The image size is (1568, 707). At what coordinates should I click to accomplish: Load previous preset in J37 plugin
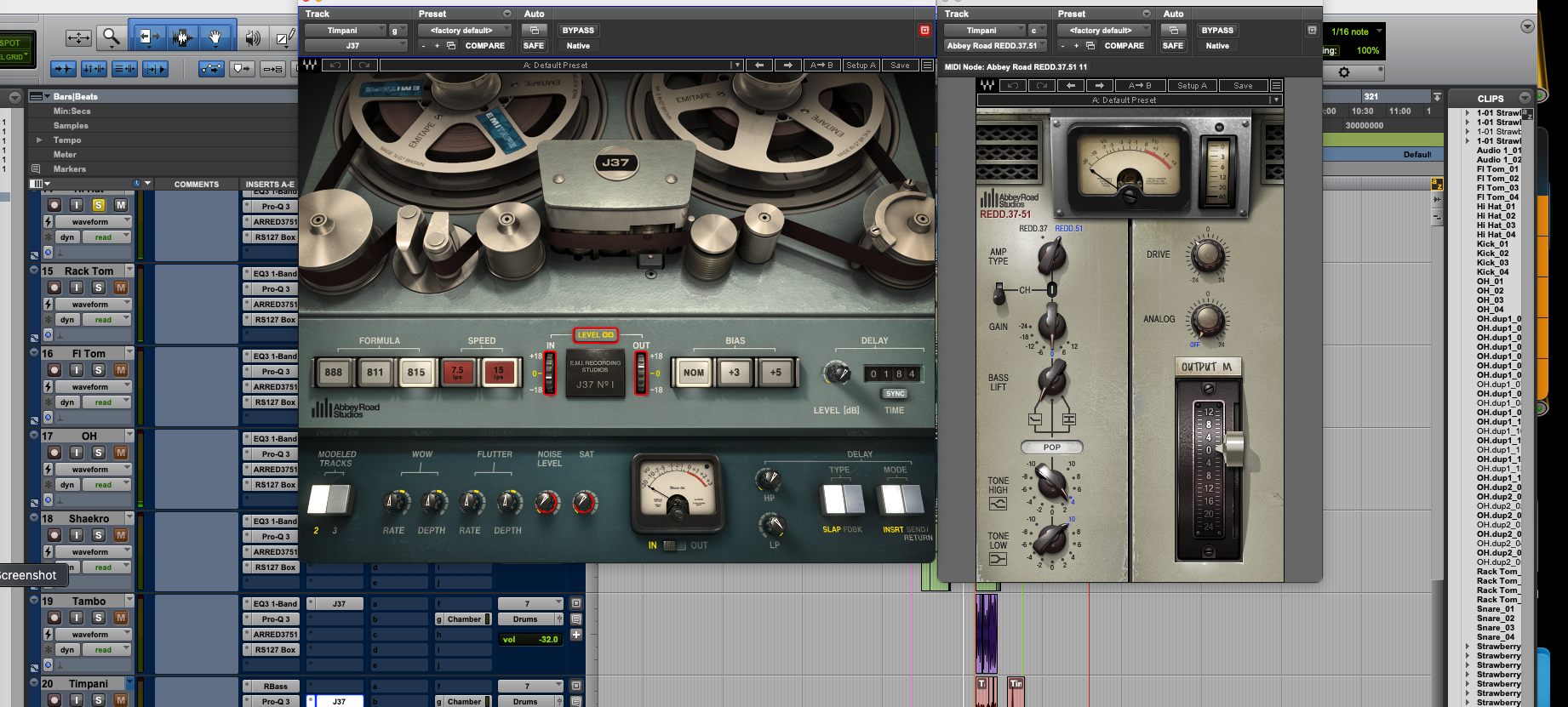pyautogui.click(x=759, y=65)
